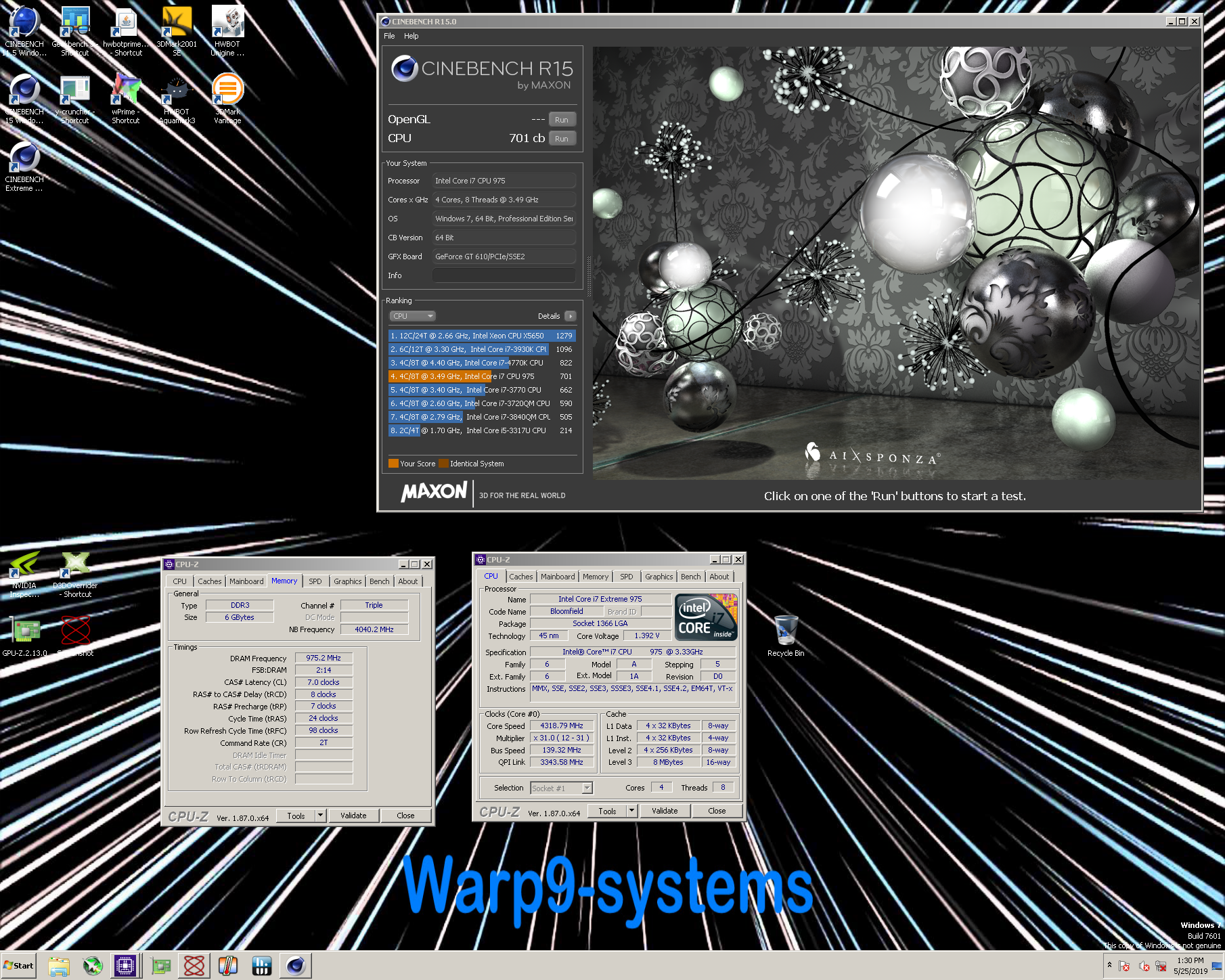Open the CPU ranking type dropdown
The height and width of the screenshot is (980, 1225).
pyautogui.click(x=412, y=316)
